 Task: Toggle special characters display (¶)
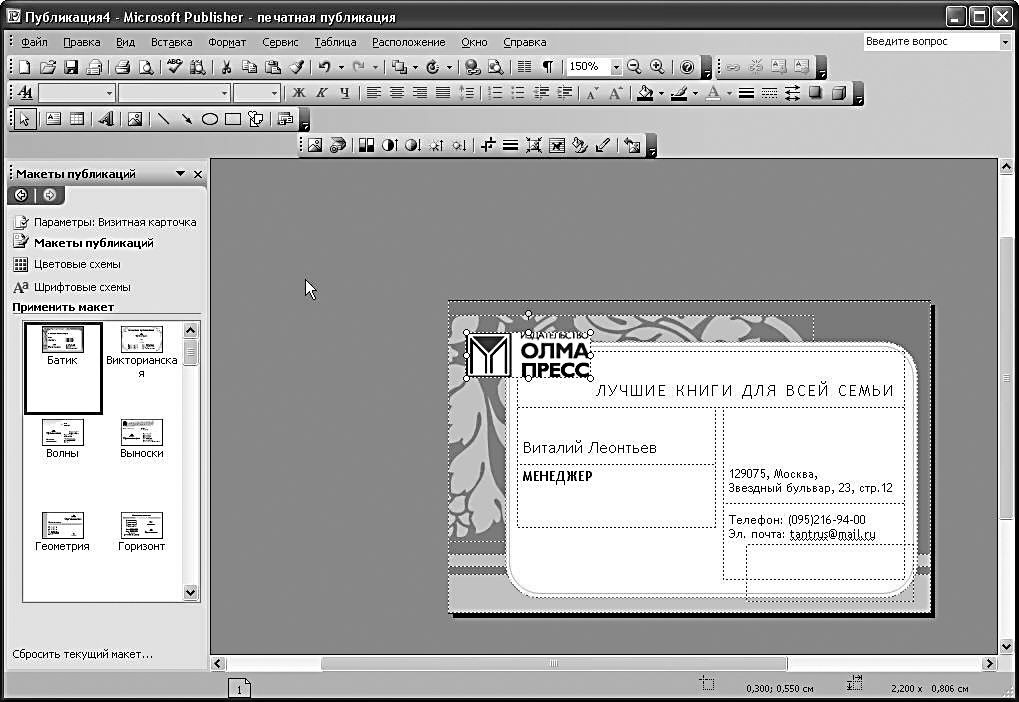(x=547, y=67)
